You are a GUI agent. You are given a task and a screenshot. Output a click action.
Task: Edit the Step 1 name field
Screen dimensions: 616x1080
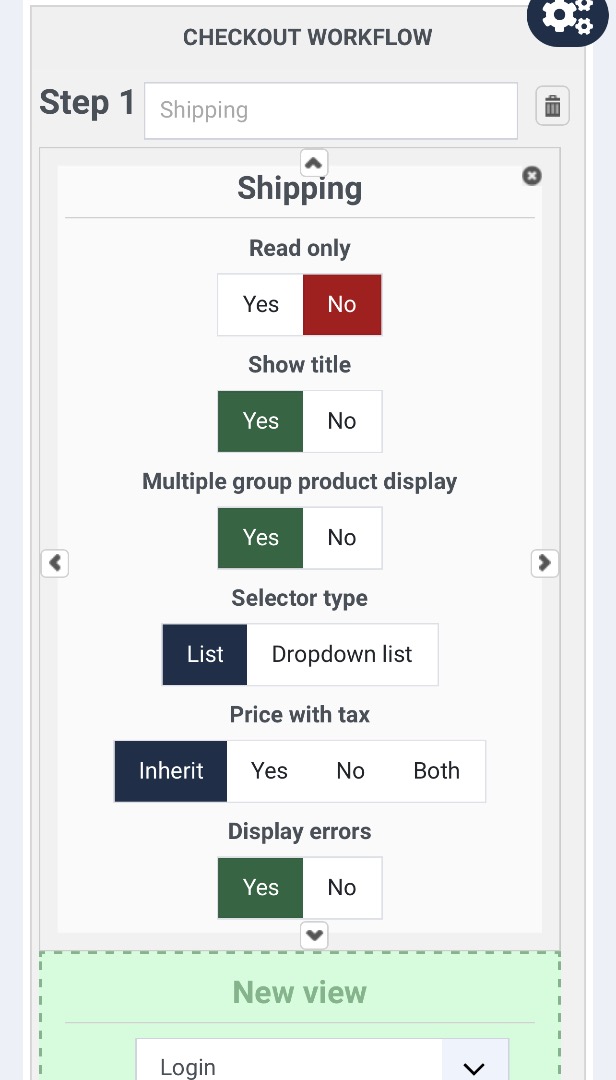pyautogui.click(x=331, y=110)
